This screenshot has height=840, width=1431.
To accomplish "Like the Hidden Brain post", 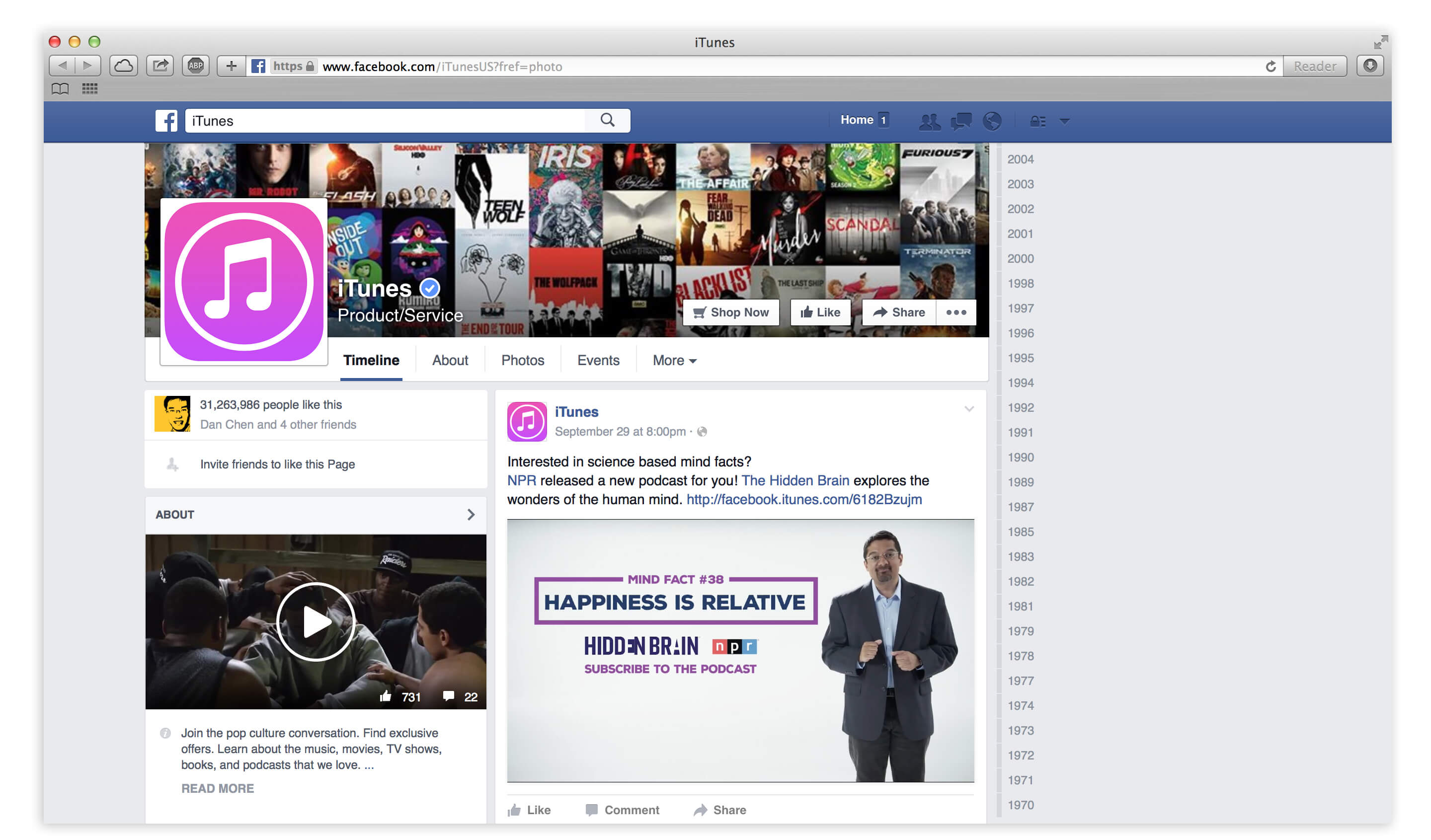I will [529, 810].
